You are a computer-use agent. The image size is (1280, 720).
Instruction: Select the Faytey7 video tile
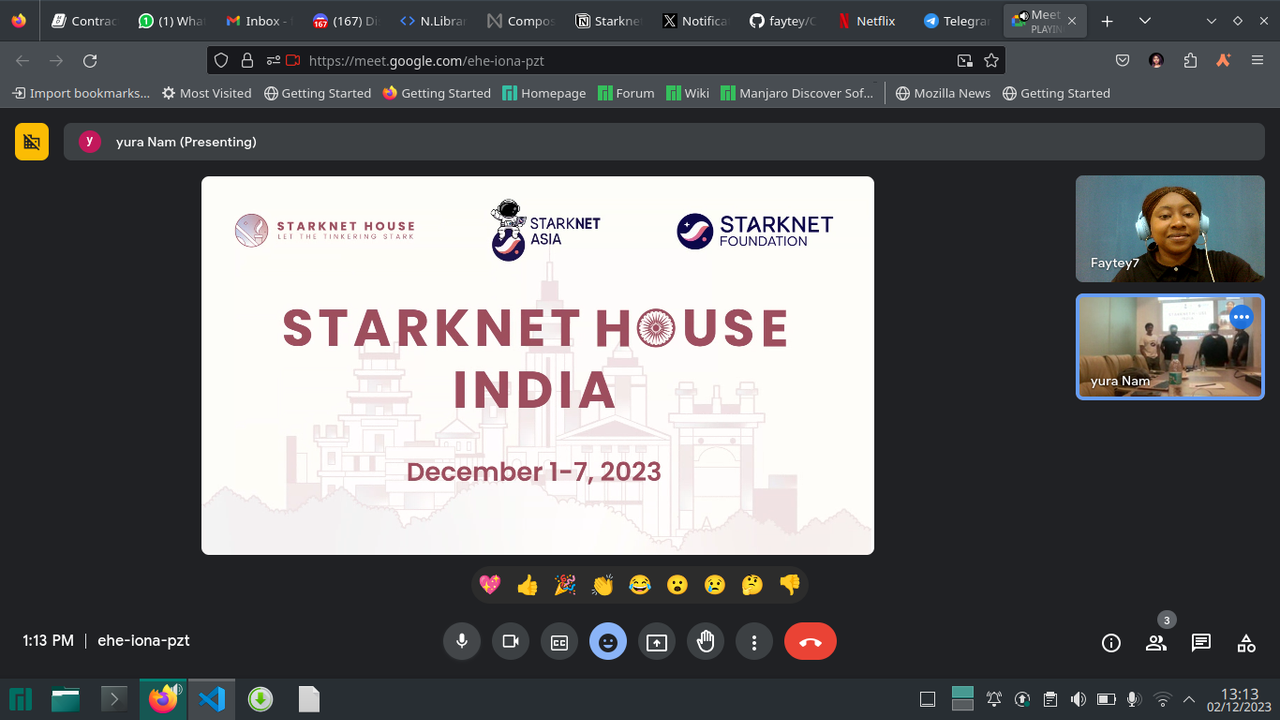tap(1170, 229)
